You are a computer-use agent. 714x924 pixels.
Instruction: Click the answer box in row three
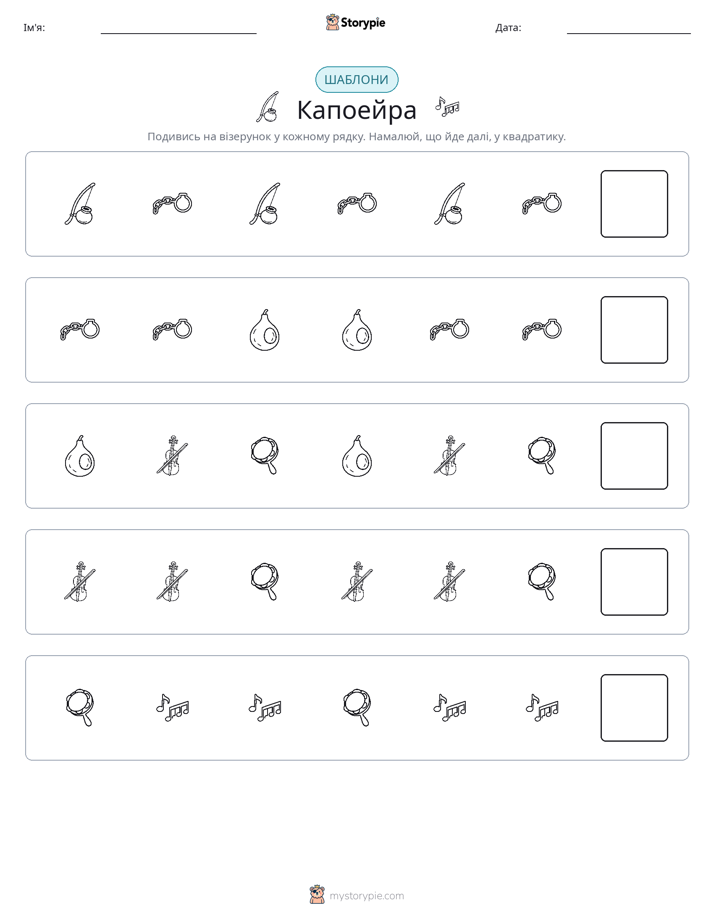634,456
